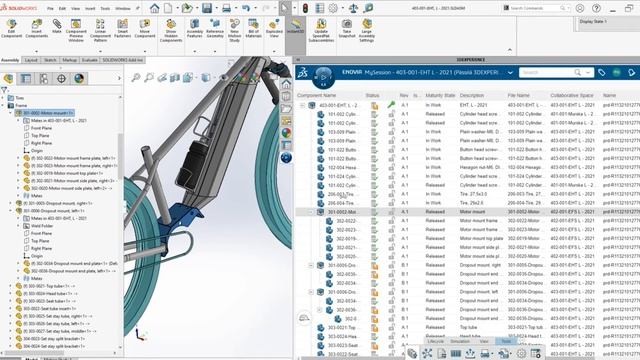
Task: Collapse the 301-0002 Motor mount tree node
Action: point(11,113)
